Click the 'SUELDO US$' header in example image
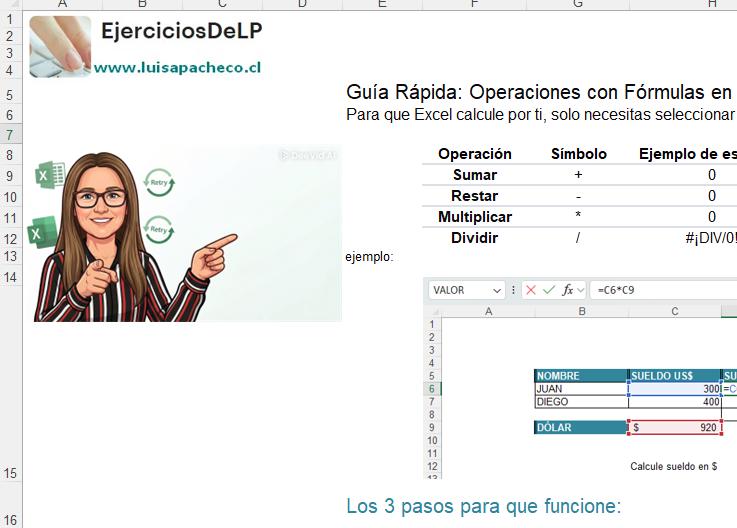This screenshot has height=528, width=737. point(674,376)
